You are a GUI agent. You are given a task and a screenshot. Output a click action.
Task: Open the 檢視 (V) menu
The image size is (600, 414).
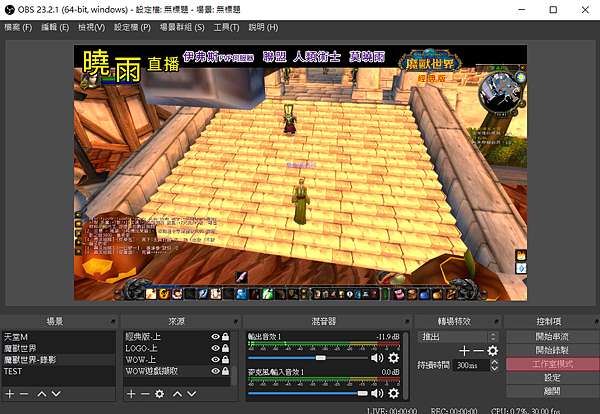tap(91, 27)
